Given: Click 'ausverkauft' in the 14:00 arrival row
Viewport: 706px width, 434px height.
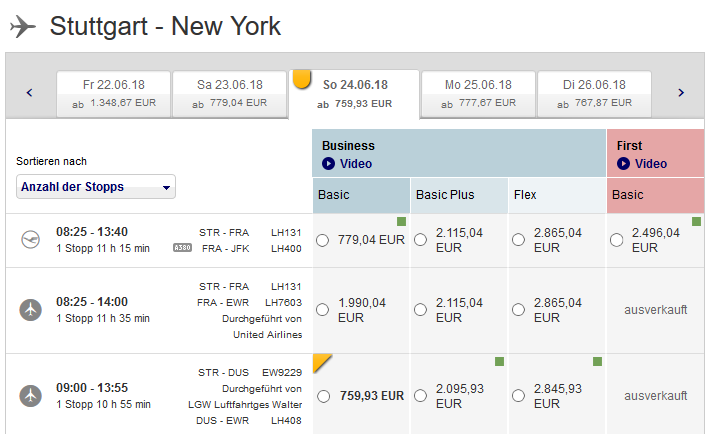Looking at the screenshot, I should click(656, 310).
